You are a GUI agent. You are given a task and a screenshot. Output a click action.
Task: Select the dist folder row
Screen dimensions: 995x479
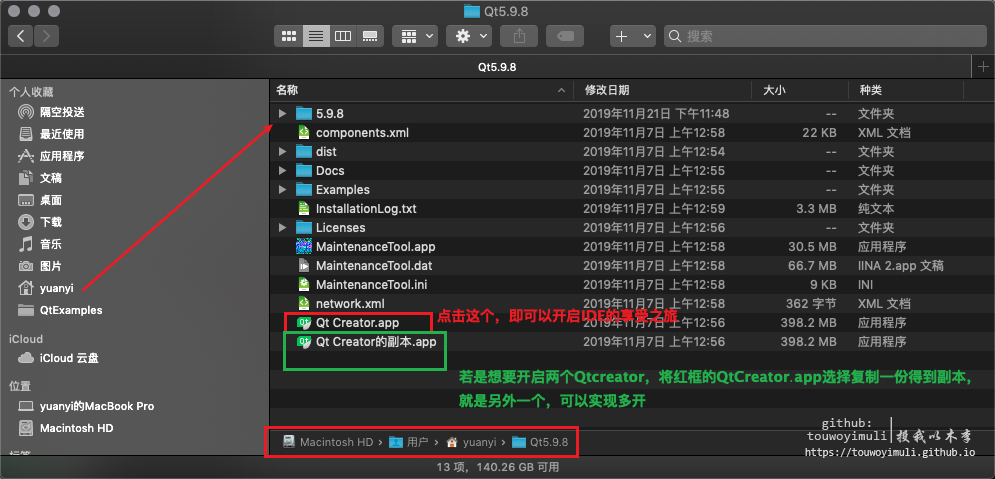(x=632, y=152)
